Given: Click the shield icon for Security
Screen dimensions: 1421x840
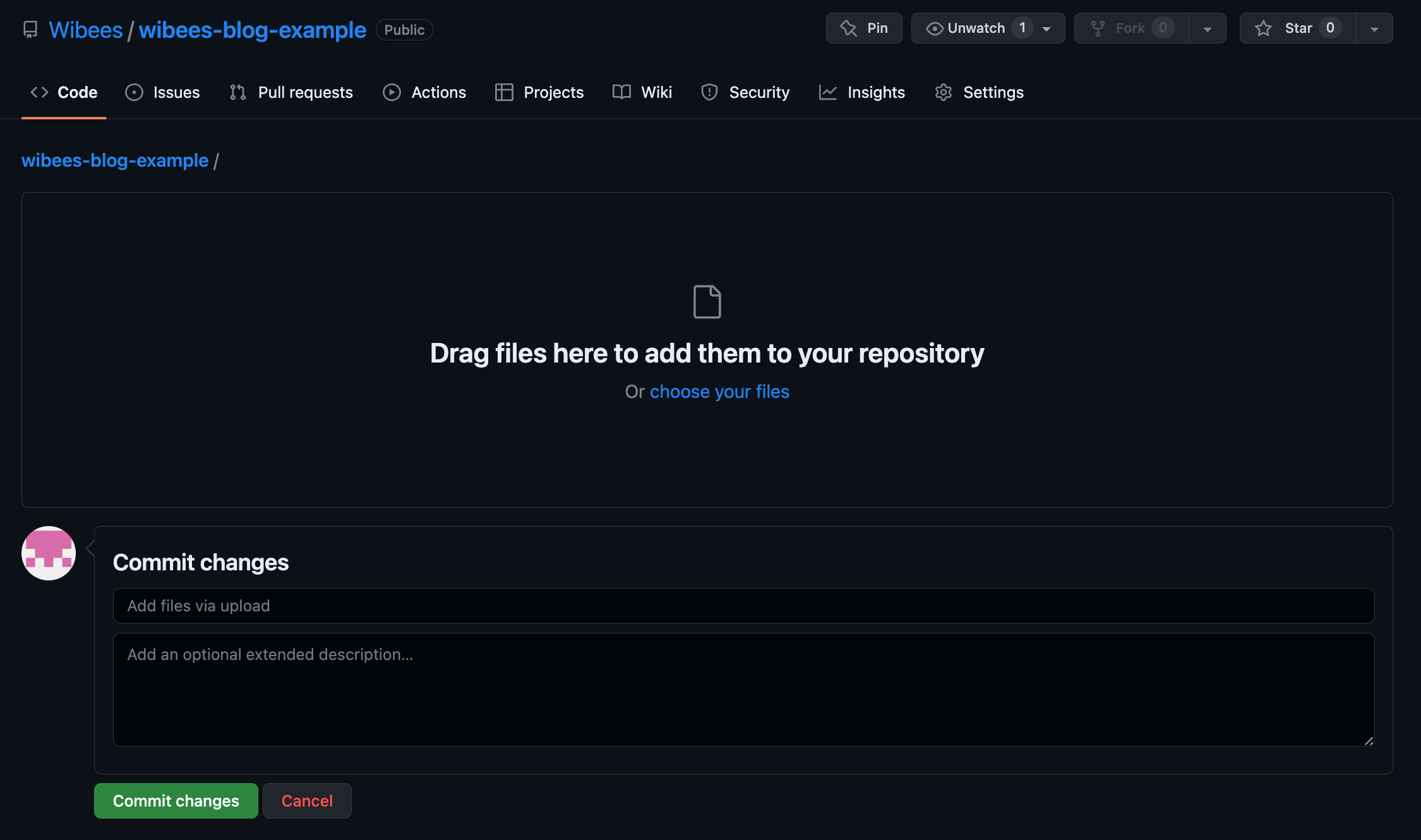Looking at the screenshot, I should click(709, 92).
